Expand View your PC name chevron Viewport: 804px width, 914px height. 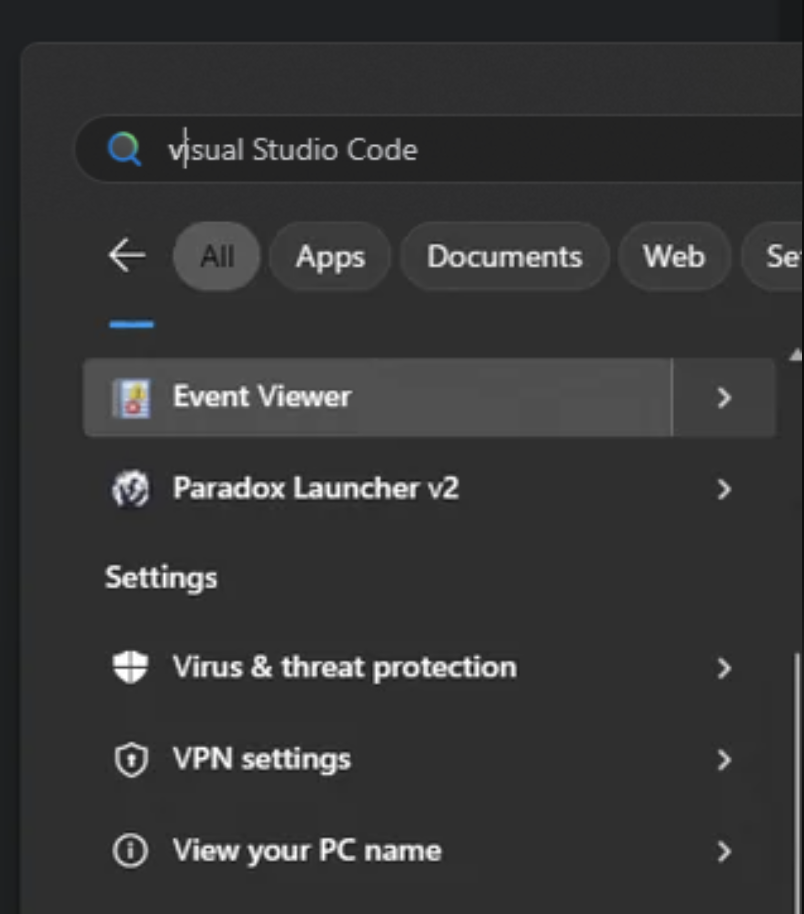pyautogui.click(x=724, y=852)
